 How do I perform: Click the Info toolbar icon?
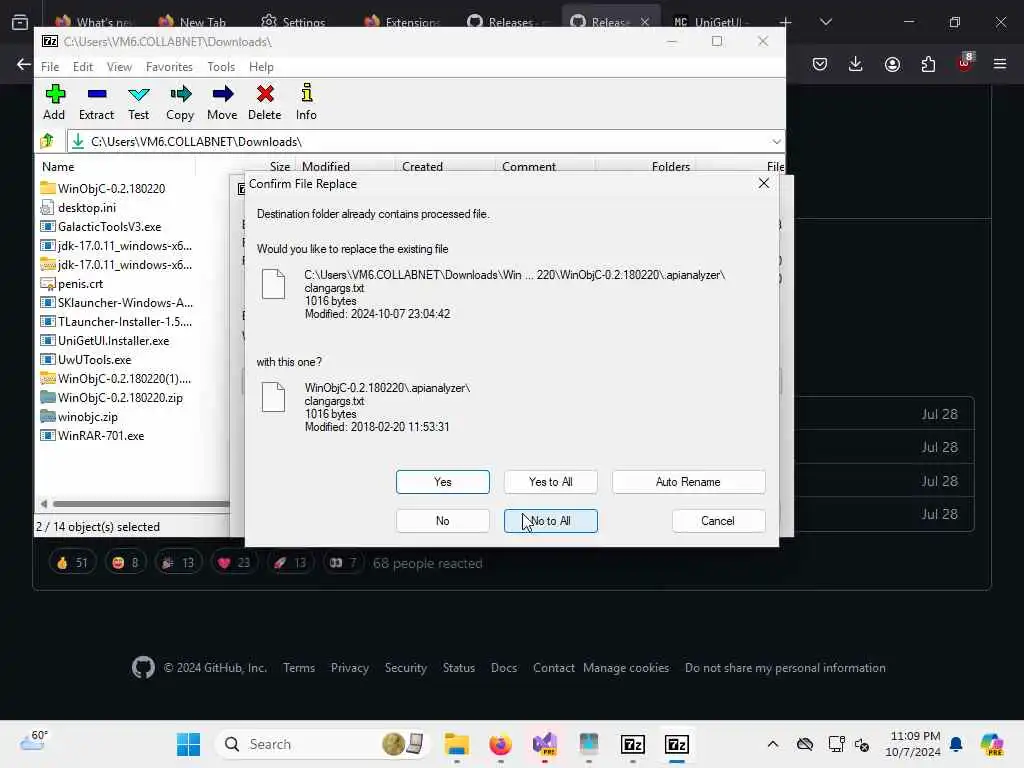(x=306, y=103)
